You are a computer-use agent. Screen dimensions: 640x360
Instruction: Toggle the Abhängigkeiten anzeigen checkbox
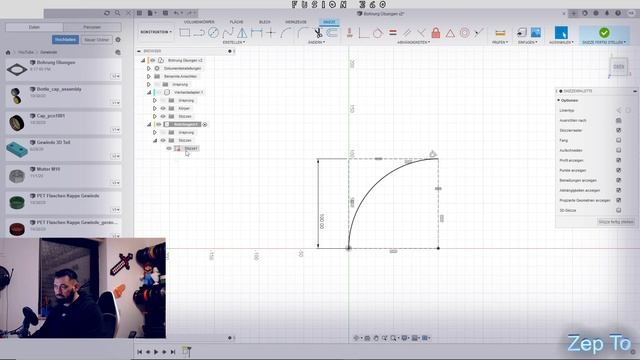coord(618,190)
